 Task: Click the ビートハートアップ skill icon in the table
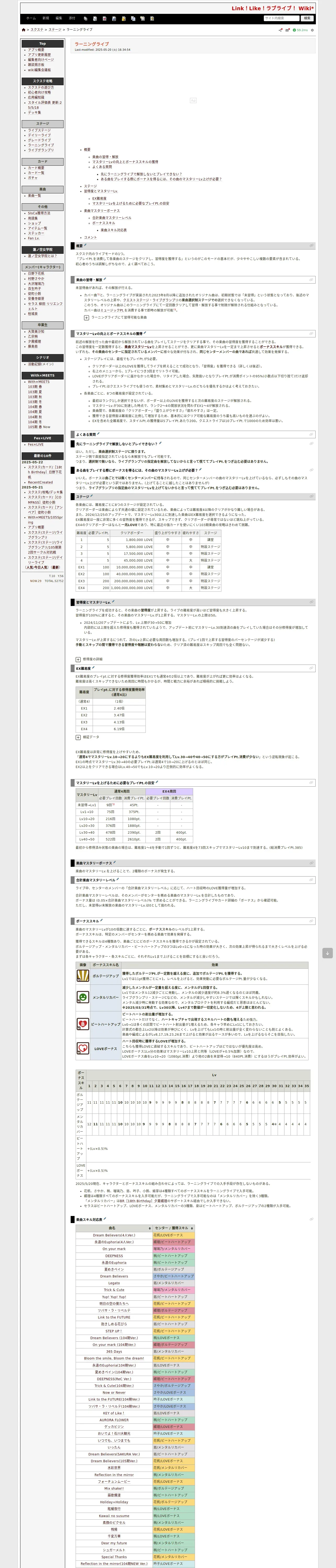83,1024
